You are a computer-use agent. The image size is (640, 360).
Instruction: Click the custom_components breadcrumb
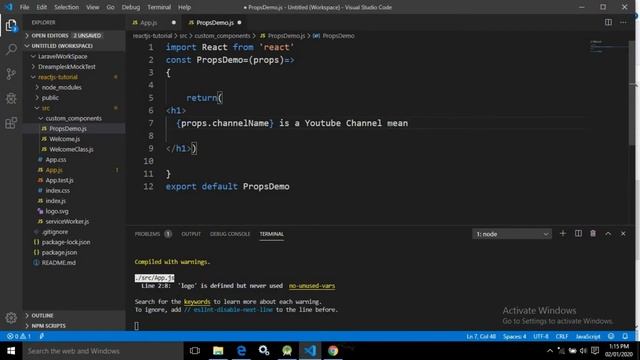[x=222, y=36]
